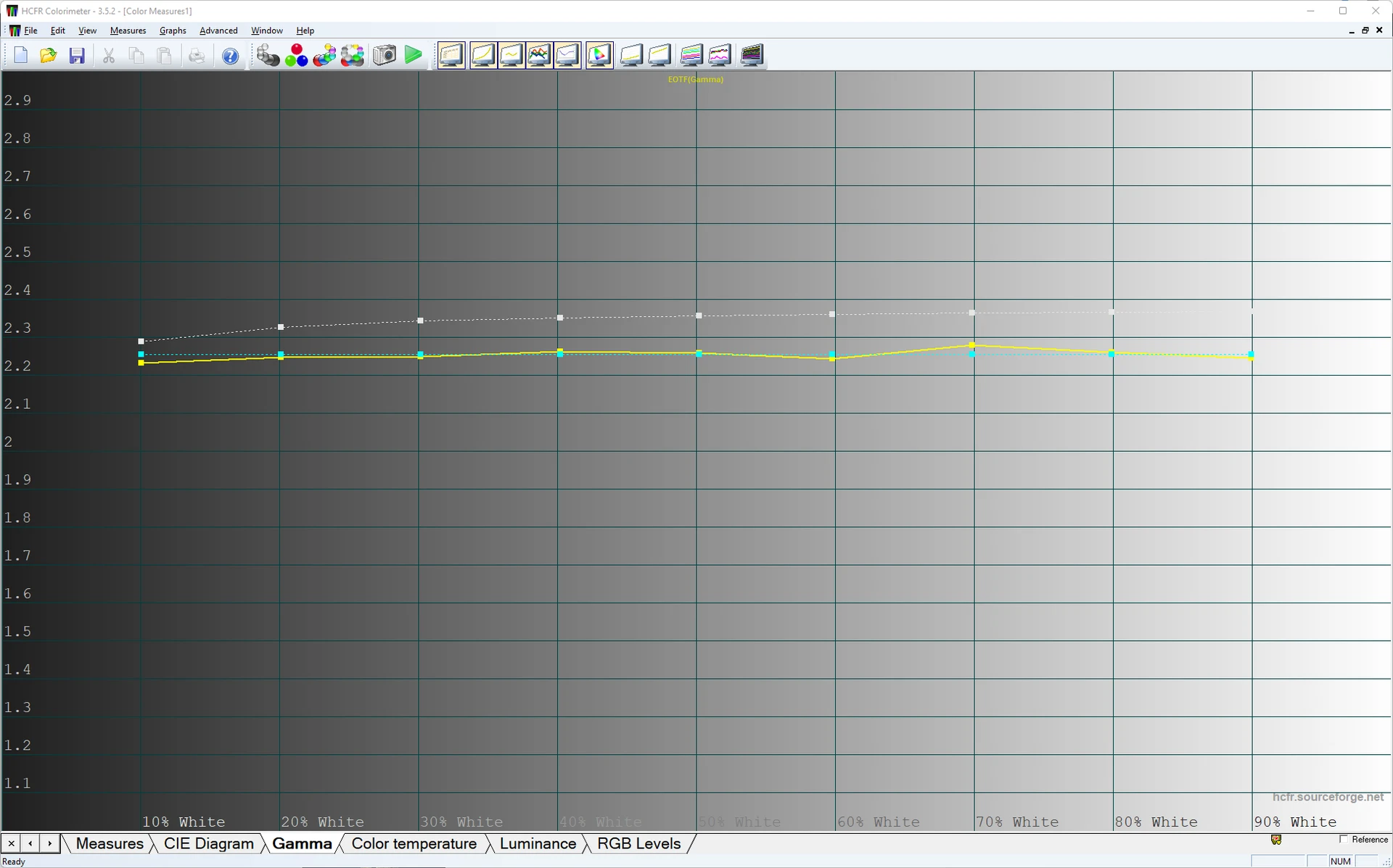Open the Edit menu

(x=58, y=30)
